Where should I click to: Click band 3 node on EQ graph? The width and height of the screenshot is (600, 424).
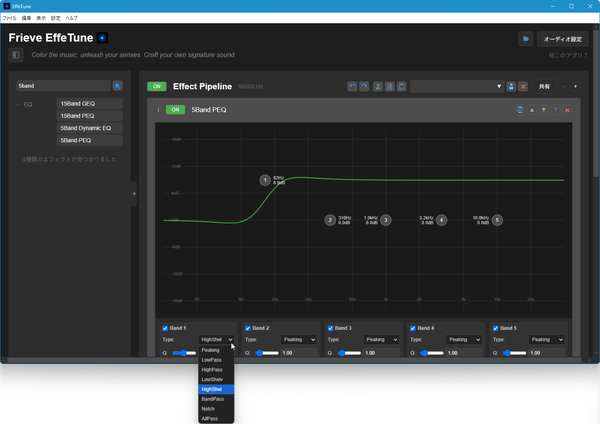(x=386, y=220)
